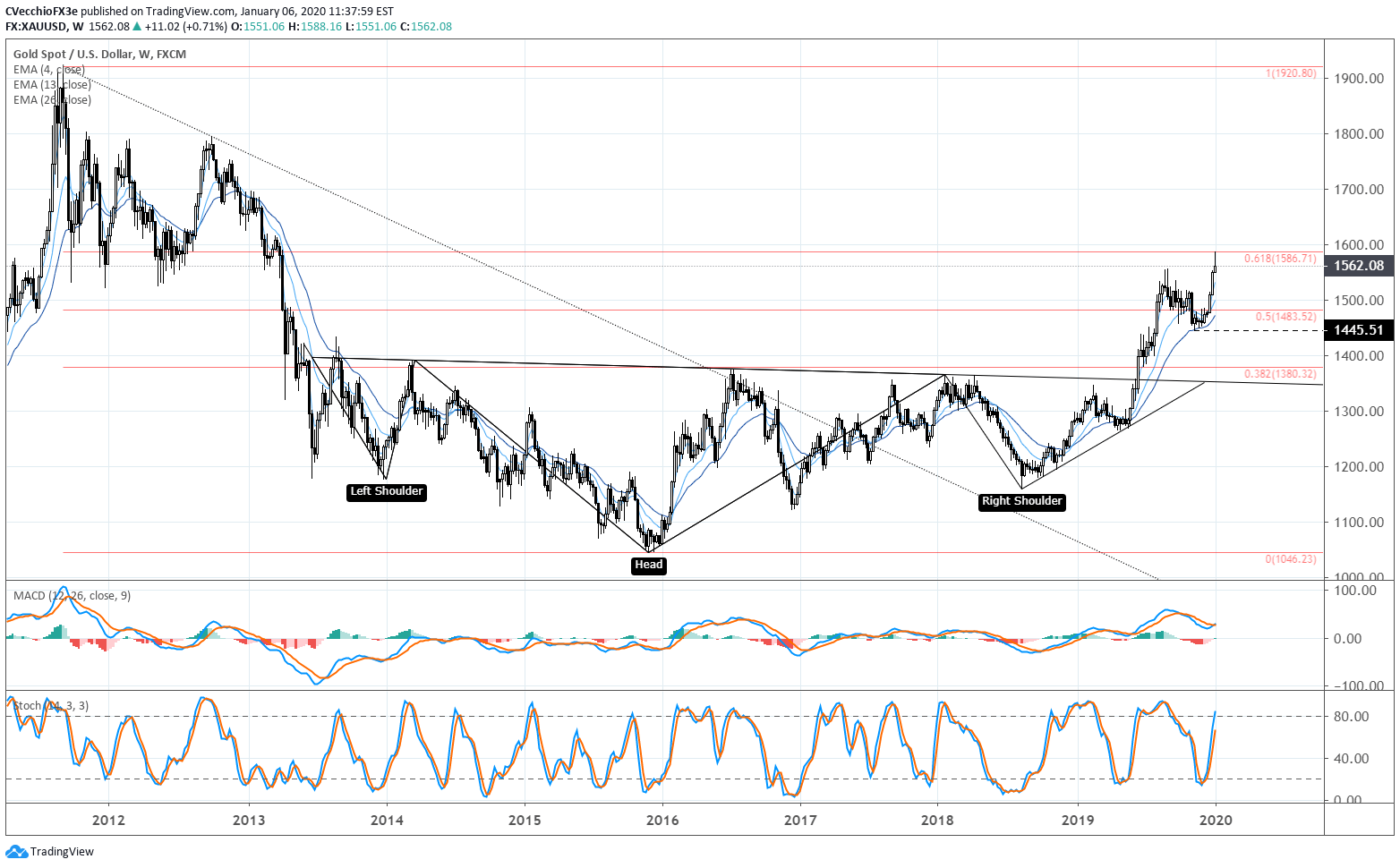Click the Gold Spot / U.S. Dollar title
Viewport: 1400px width, 868px height.
pyautogui.click(x=99, y=55)
